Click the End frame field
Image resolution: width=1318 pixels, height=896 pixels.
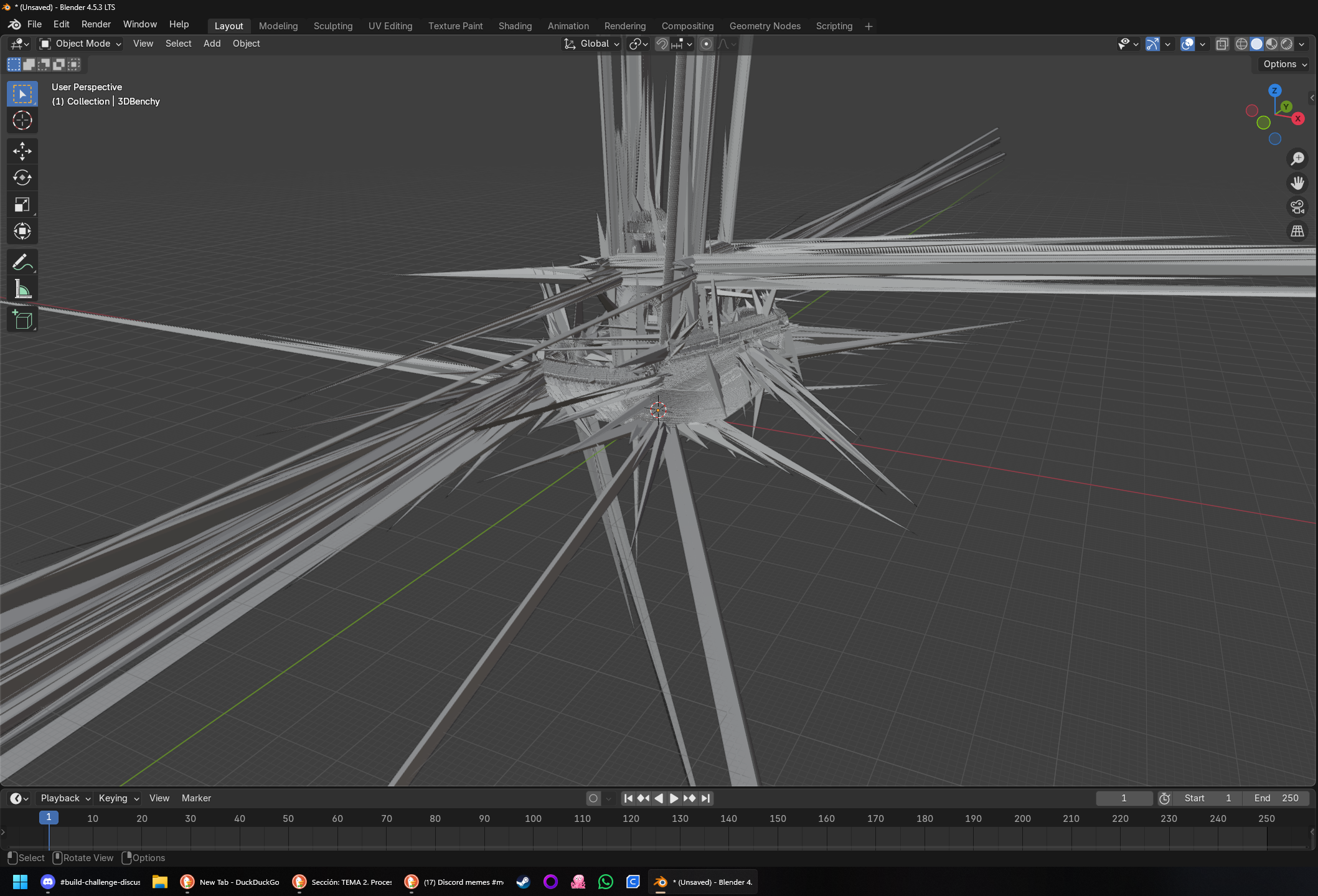(x=1276, y=798)
